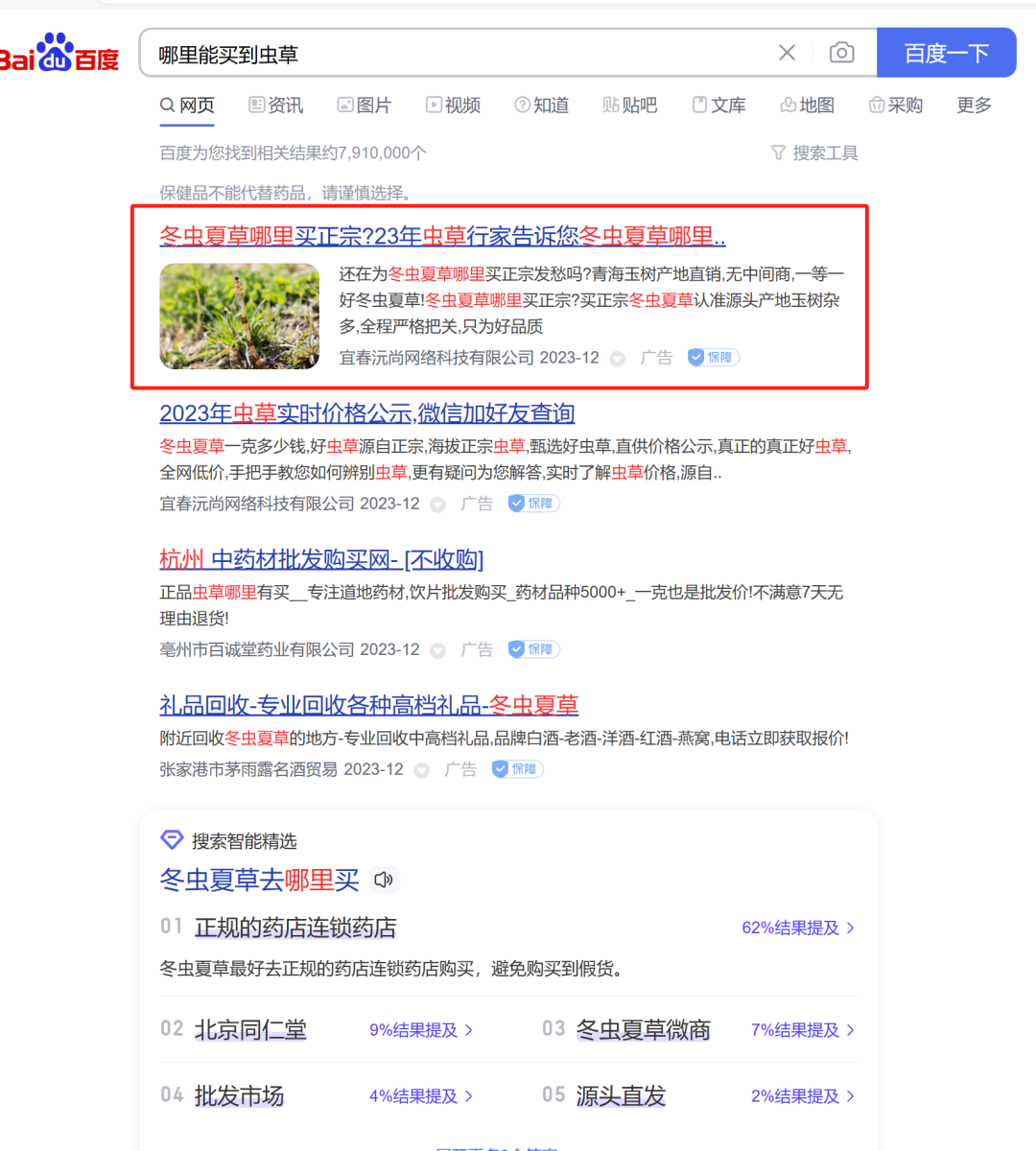Expand 2%结果提及 details
This screenshot has height=1151, width=1036.
tap(803, 1096)
